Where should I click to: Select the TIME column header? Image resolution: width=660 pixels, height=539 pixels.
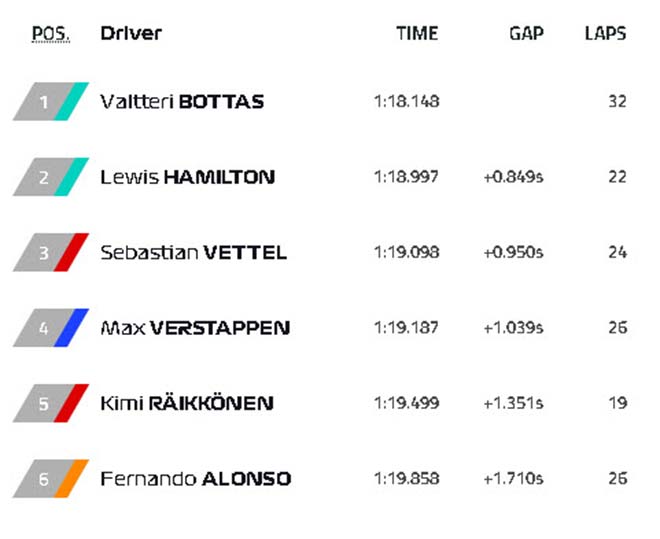coord(417,34)
